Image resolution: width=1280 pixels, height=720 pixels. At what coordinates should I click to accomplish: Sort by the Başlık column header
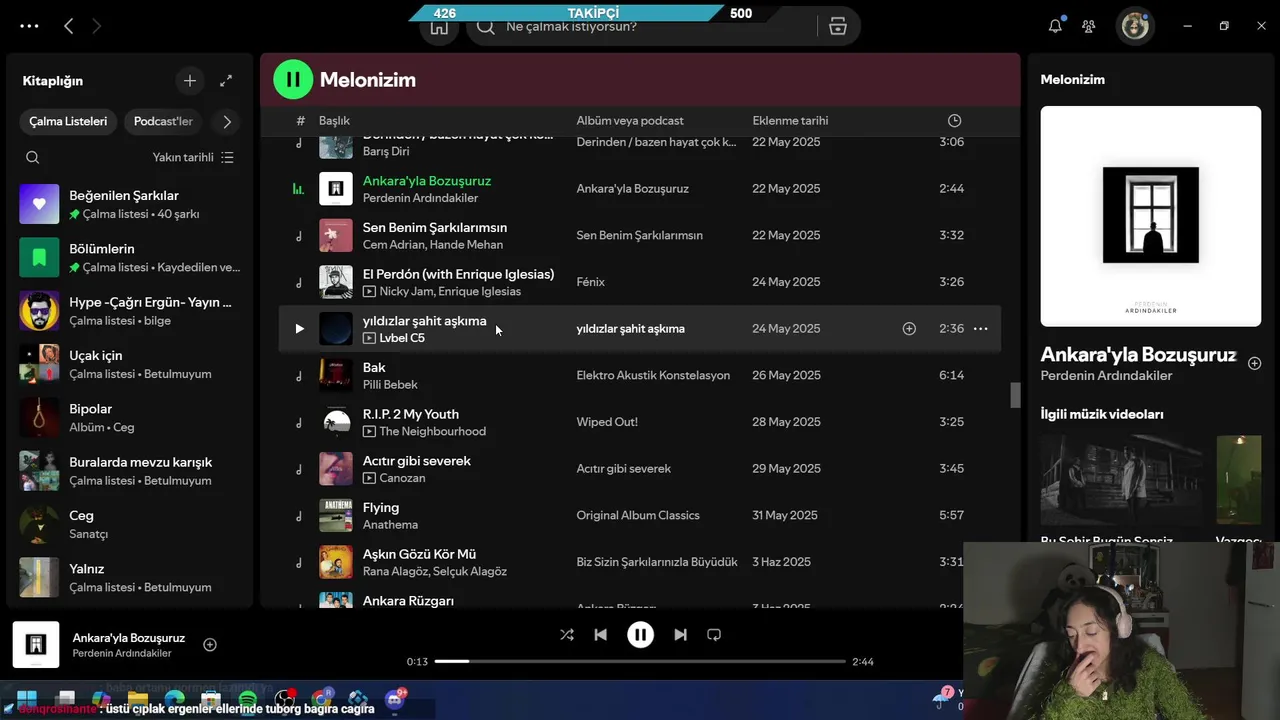[x=334, y=121]
